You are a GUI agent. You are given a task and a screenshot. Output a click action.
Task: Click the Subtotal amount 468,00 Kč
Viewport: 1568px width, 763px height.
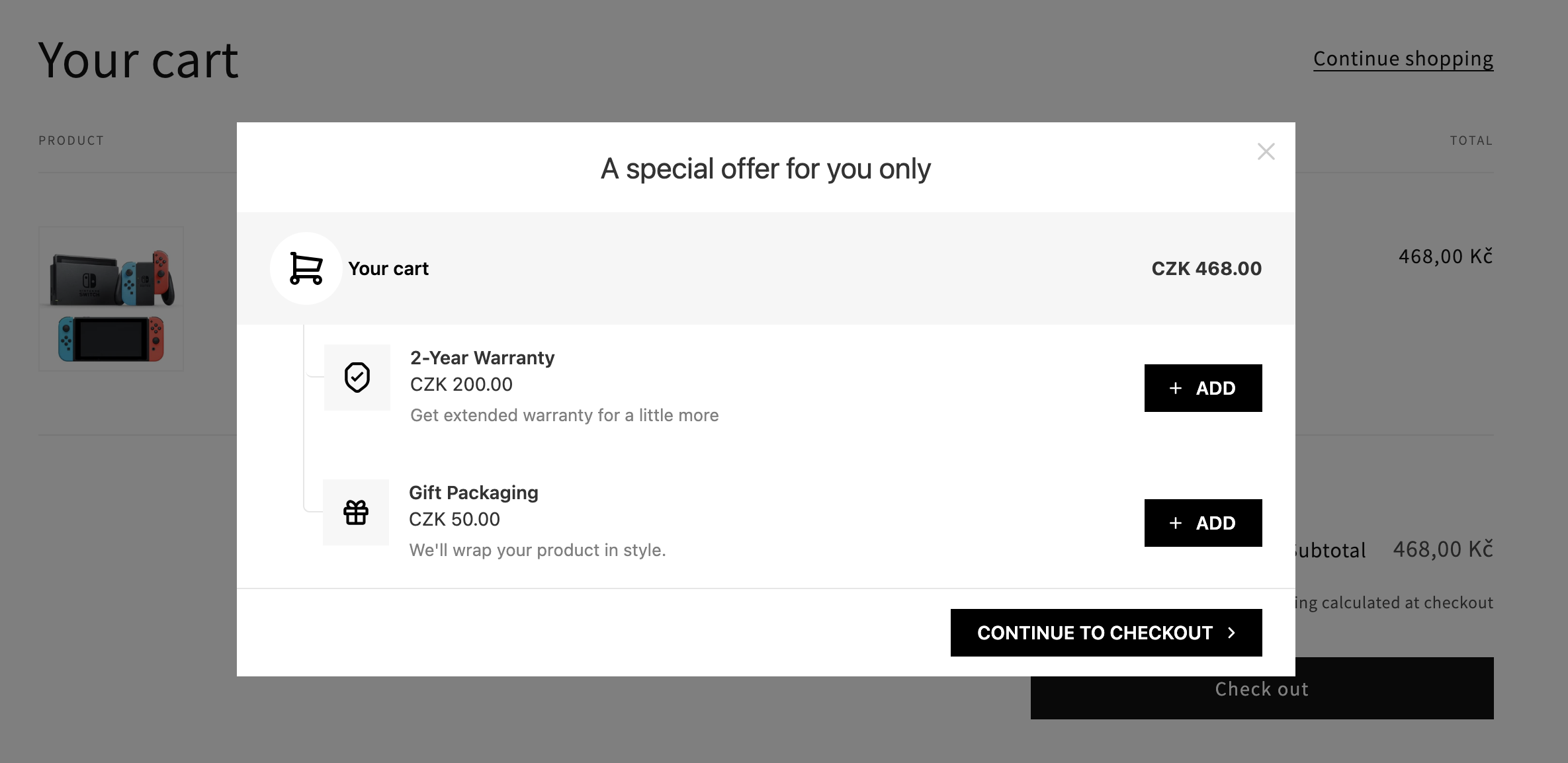1442,549
